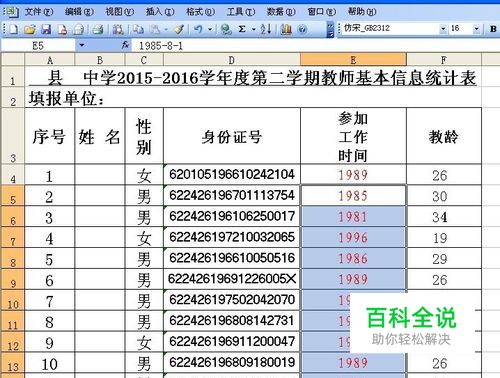Image resolution: width=500 pixels, height=378 pixels.
Task: Open the 格式 menu
Action: click(200, 12)
